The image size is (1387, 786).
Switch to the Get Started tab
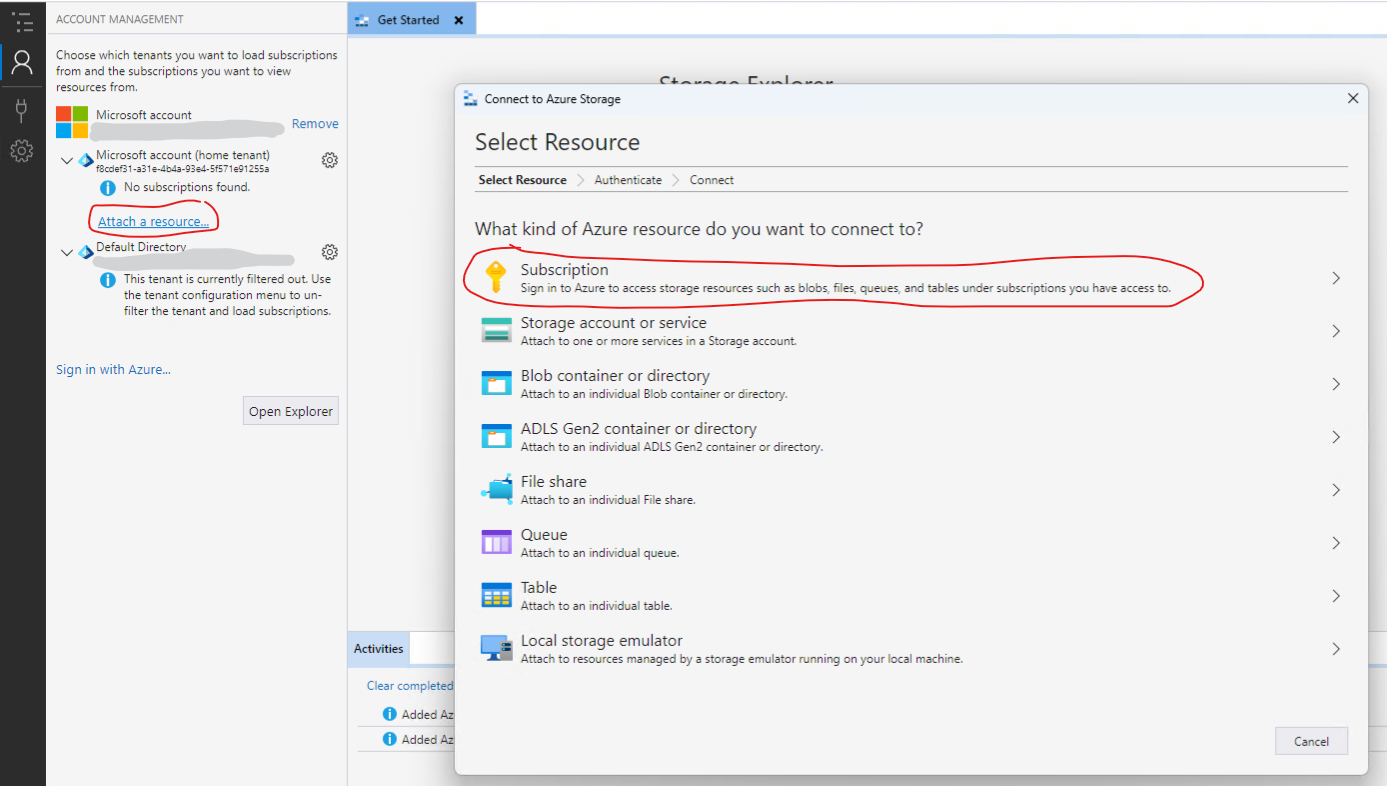412,20
